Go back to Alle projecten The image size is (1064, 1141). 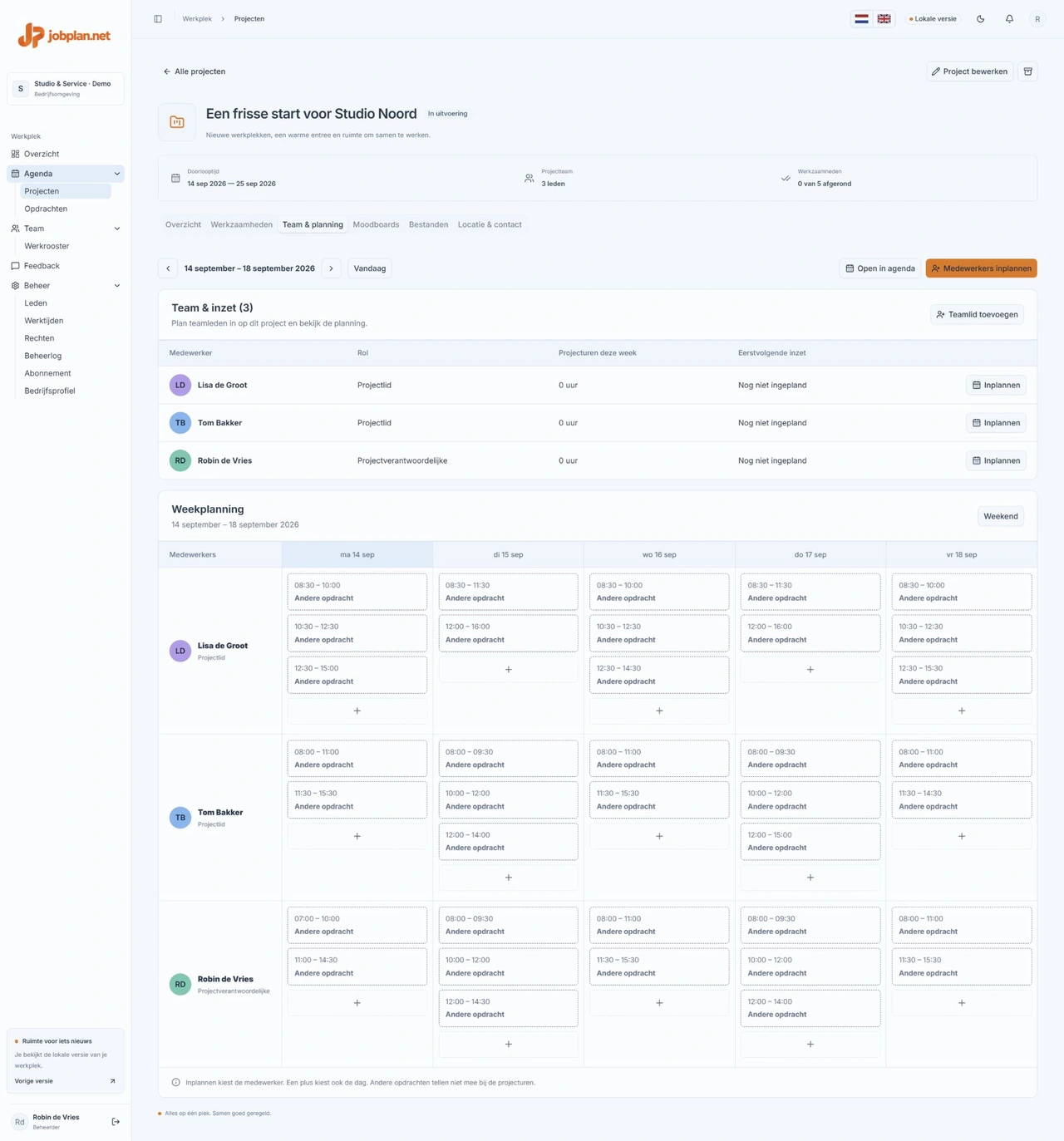point(195,71)
